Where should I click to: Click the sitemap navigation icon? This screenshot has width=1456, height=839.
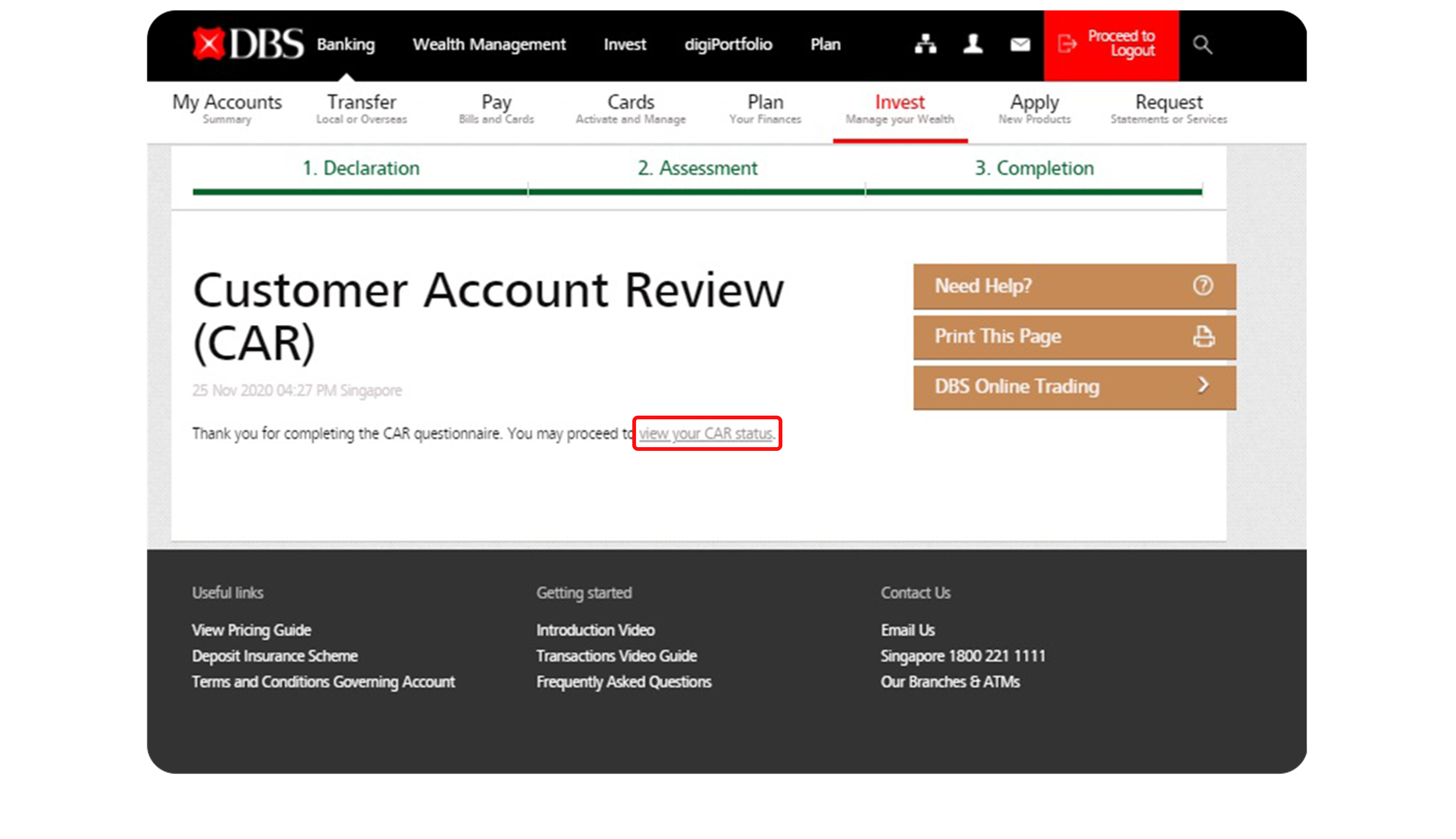(x=926, y=44)
